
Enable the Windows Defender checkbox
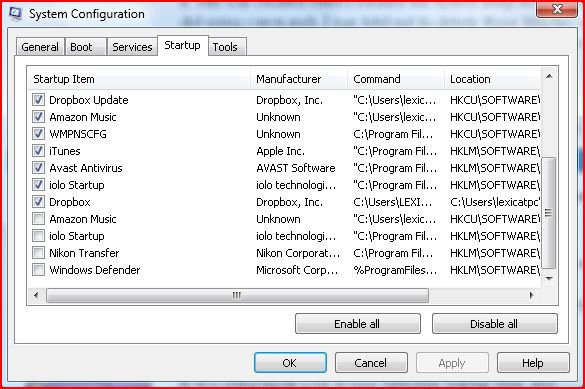[x=38, y=270]
